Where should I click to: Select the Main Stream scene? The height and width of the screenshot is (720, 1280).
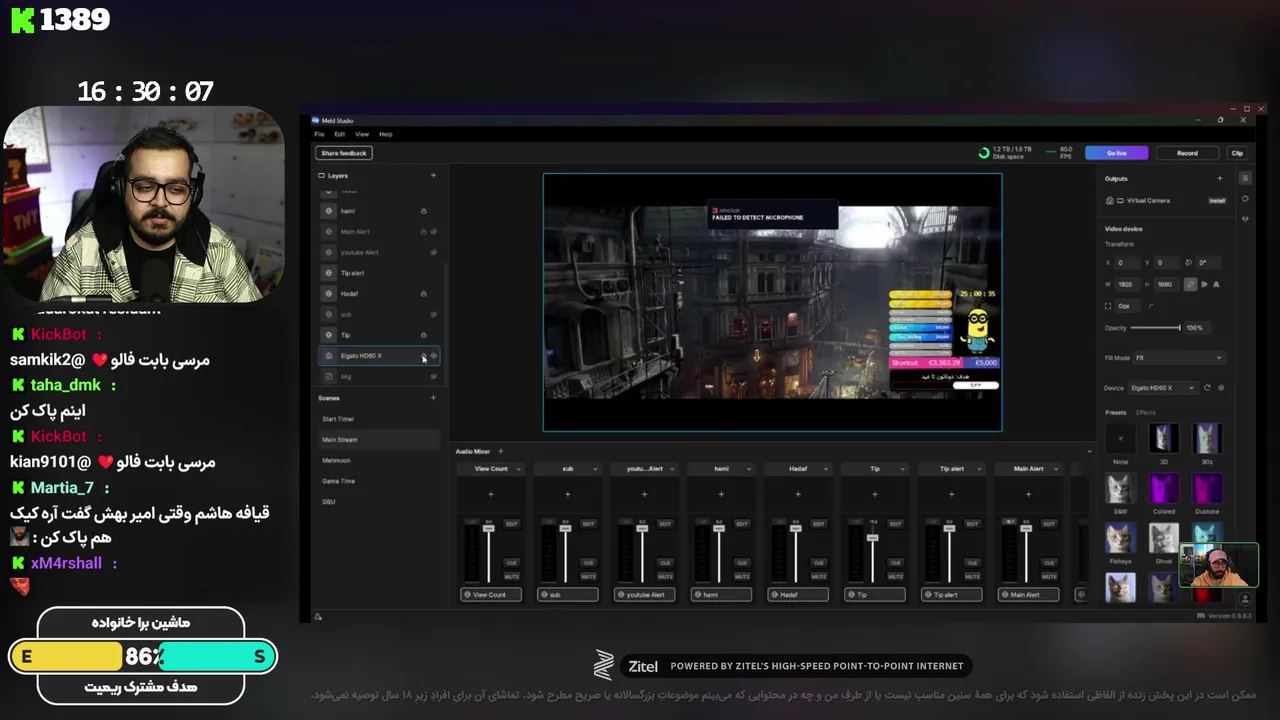point(378,440)
